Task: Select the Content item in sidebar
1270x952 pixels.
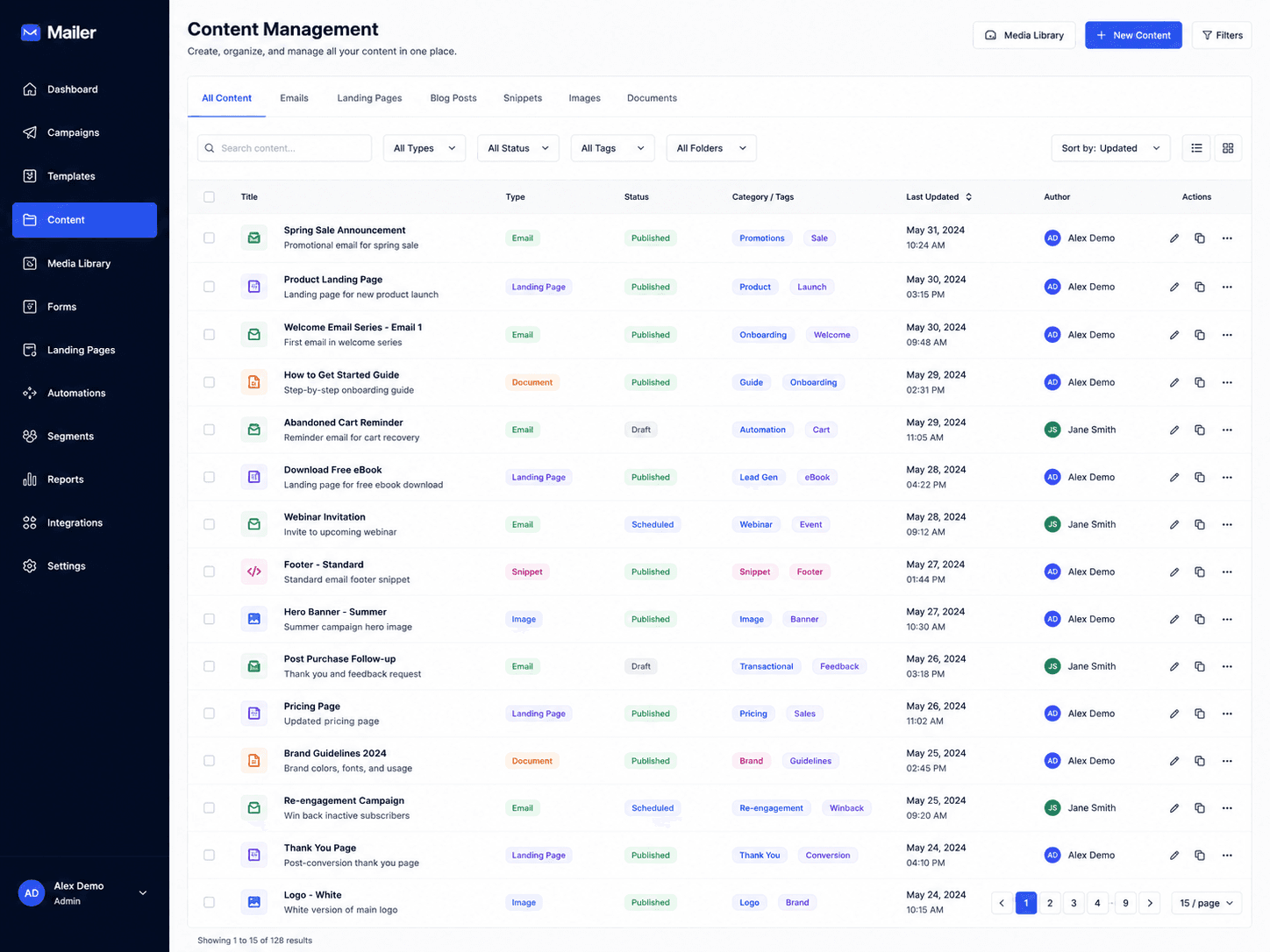Action: 84,220
